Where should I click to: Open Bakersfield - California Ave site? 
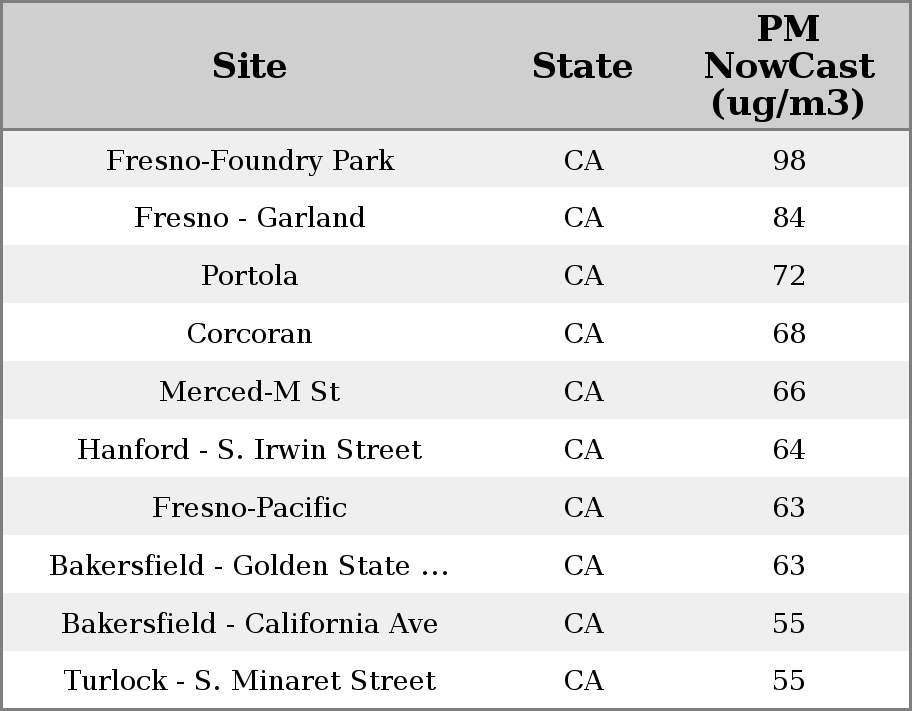(250, 624)
